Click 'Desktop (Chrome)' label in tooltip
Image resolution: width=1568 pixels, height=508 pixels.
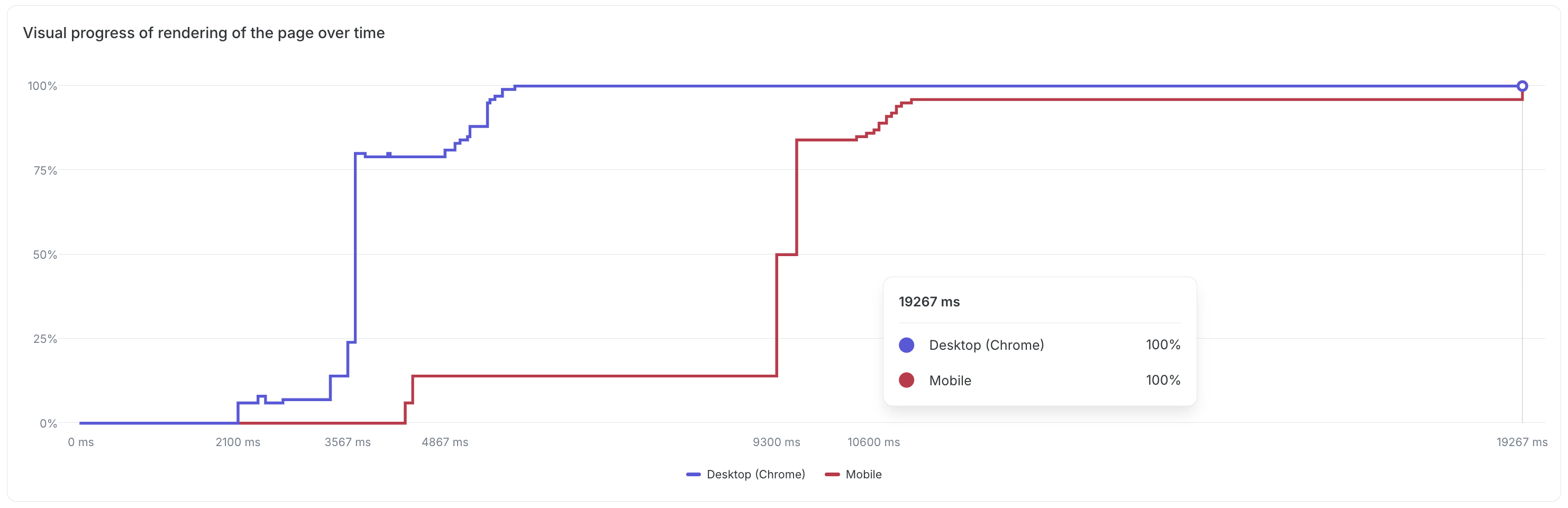987,346
